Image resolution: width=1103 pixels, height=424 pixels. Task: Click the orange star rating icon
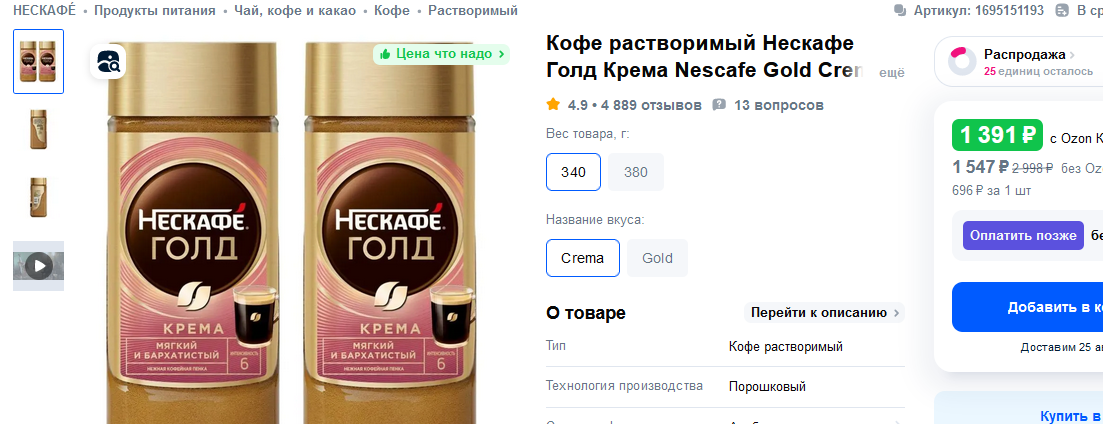(553, 104)
